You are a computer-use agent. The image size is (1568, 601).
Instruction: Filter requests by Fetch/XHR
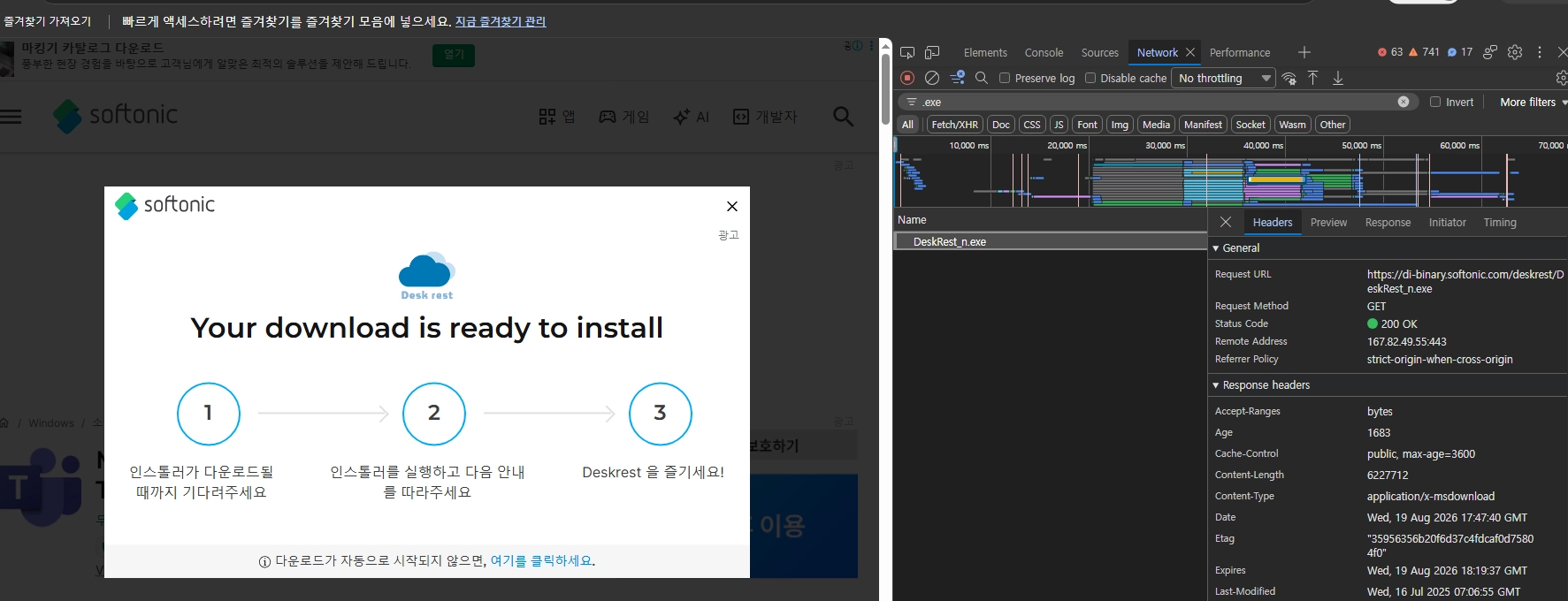pos(955,125)
